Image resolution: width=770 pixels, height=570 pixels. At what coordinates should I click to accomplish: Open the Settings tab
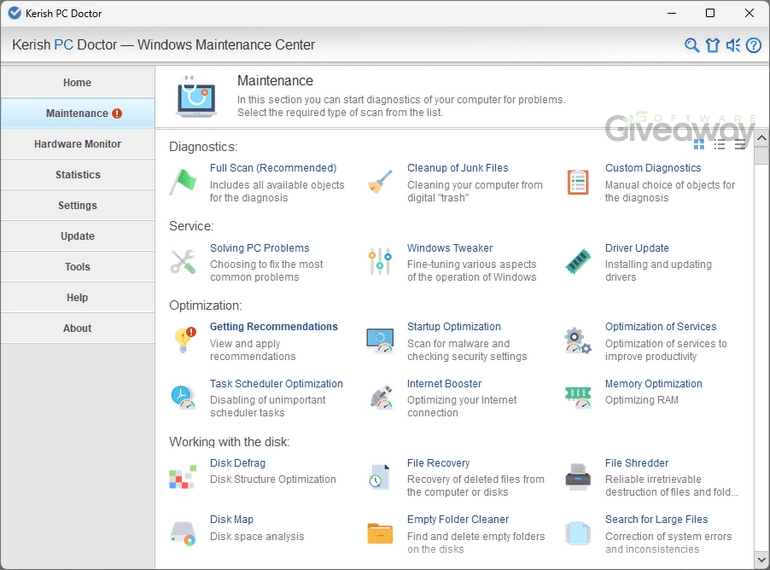coord(77,205)
